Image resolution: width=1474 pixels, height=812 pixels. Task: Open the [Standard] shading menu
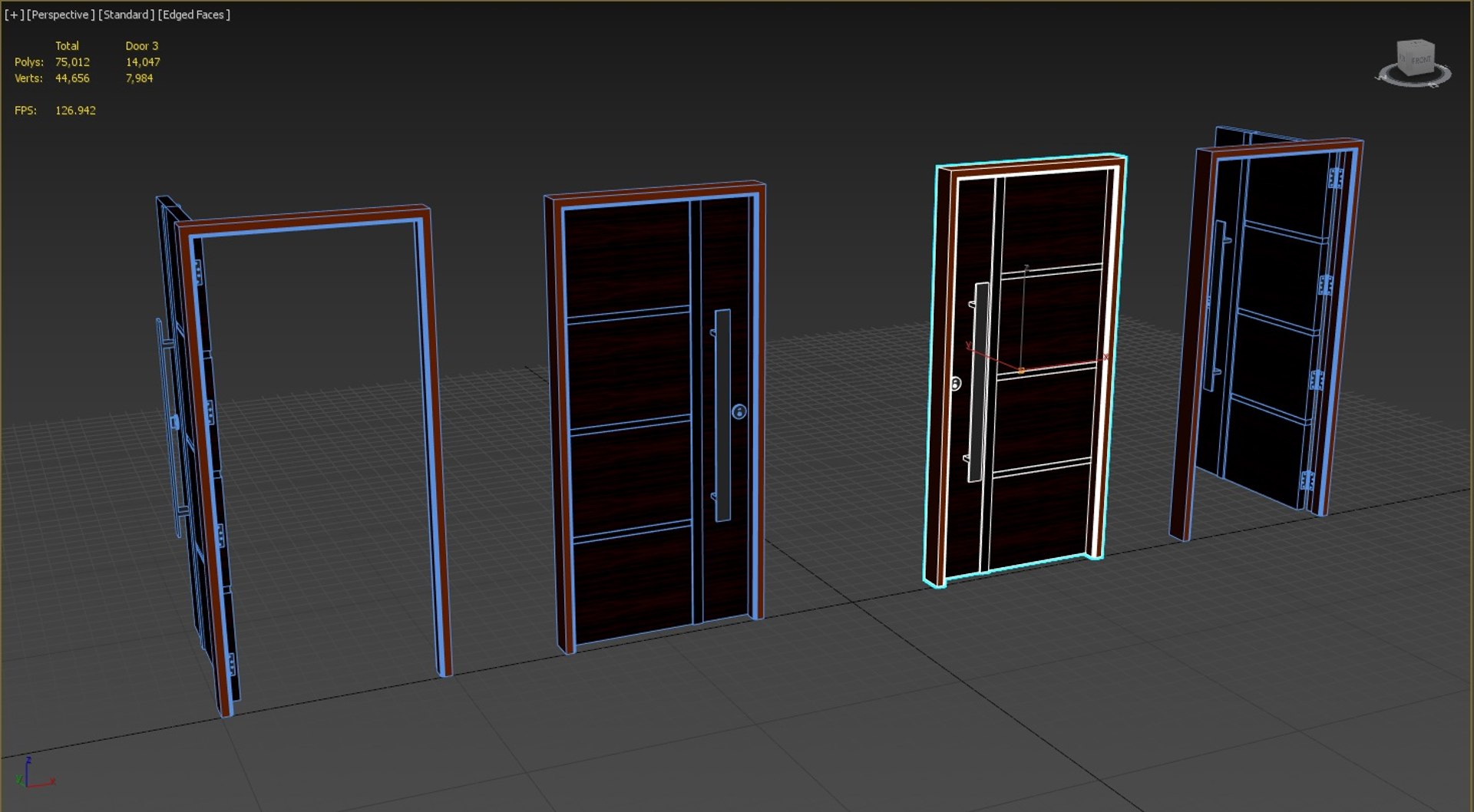(x=127, y=15)
